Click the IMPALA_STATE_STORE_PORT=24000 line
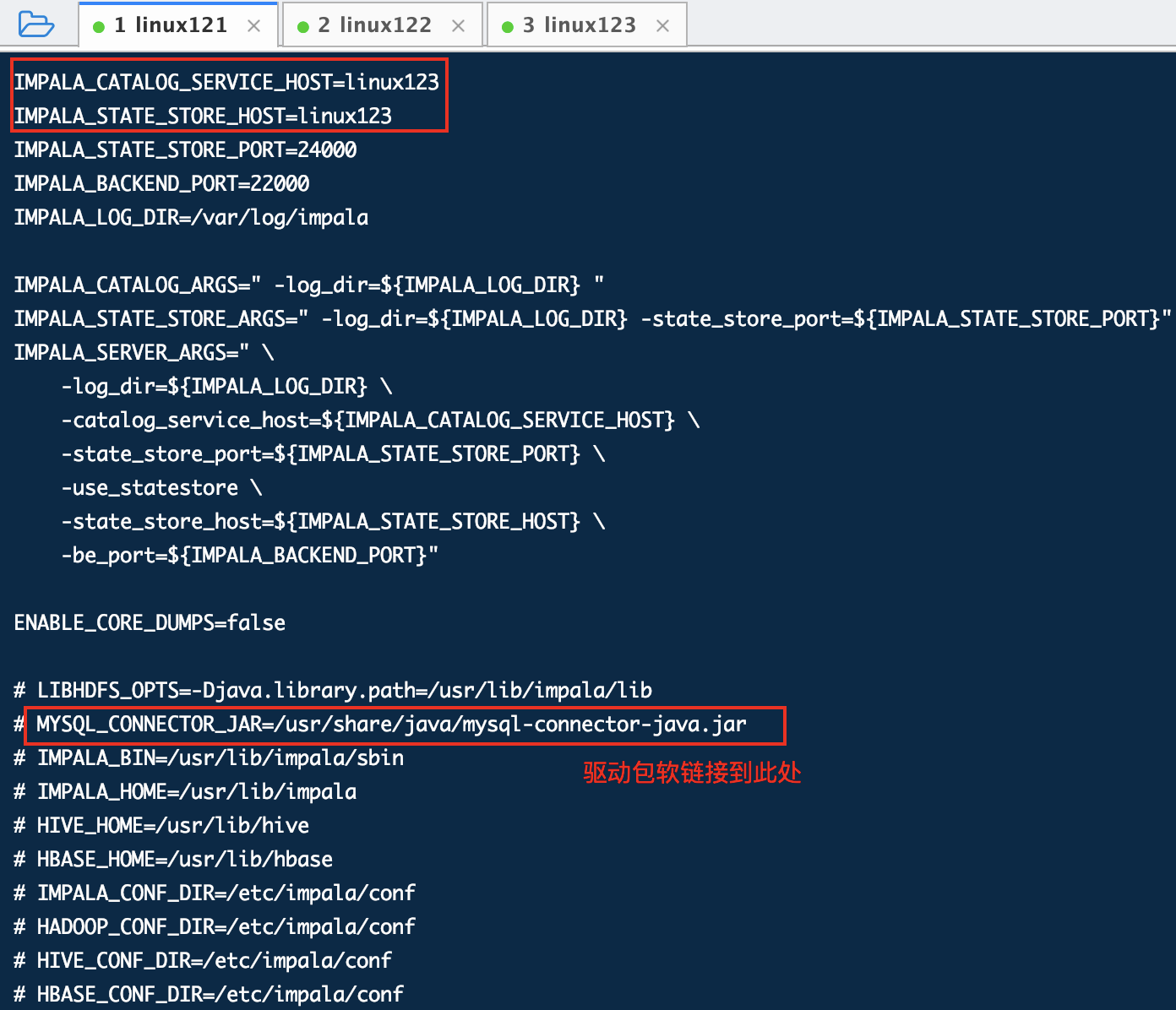The height and width of the screenshot is (1010, 1176). point(185,149)
